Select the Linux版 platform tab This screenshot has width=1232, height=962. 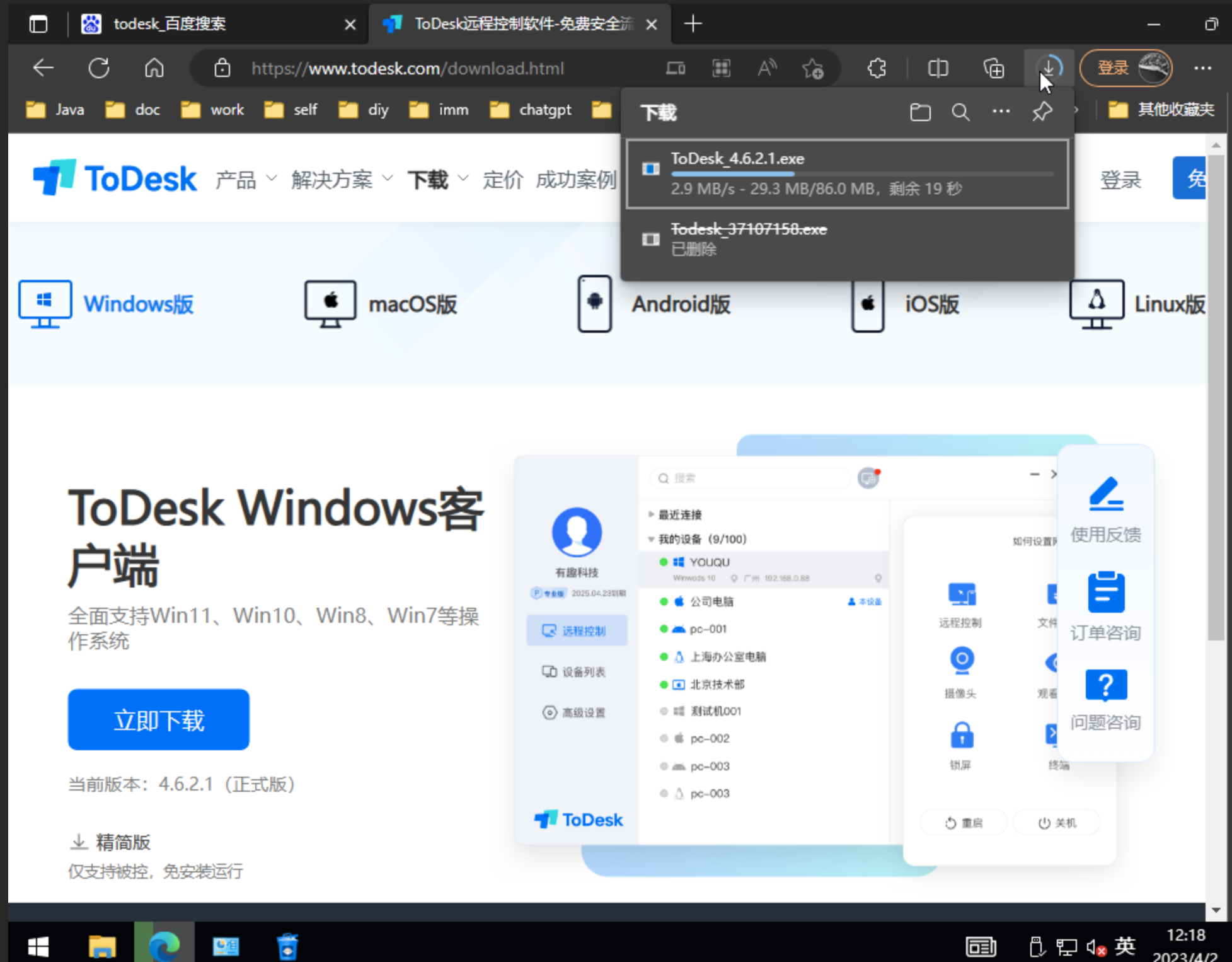1137,304
